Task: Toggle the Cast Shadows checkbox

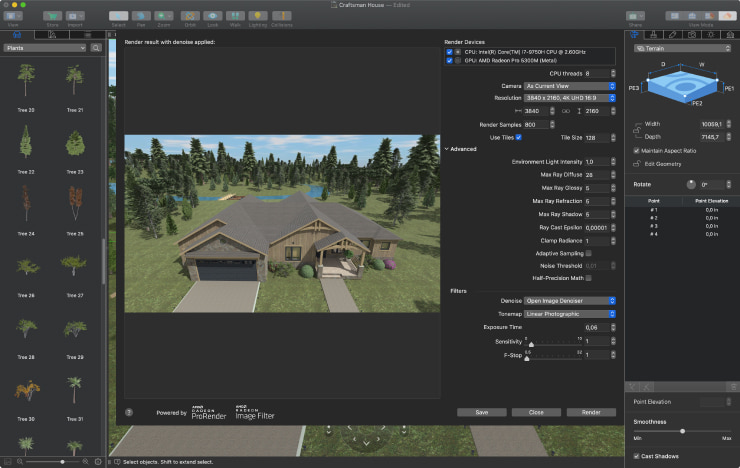Action: 636,456
